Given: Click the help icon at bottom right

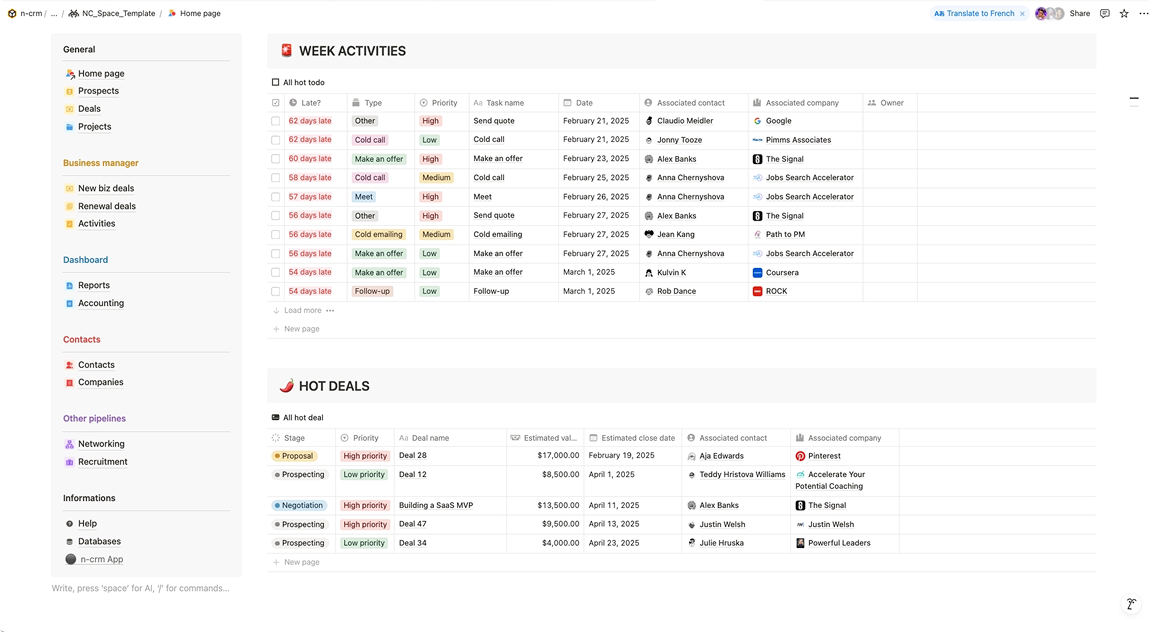Looking at the screenshot, I should (x=1131, y=604).
